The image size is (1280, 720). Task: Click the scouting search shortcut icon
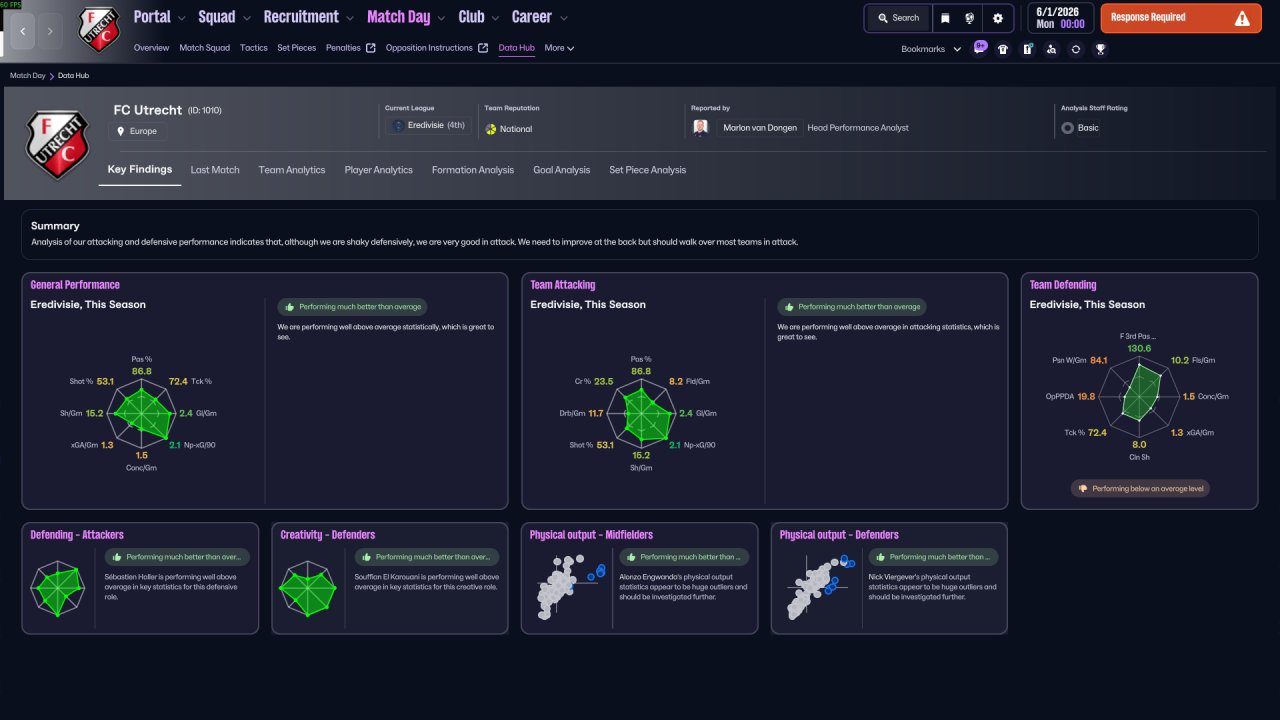coord(1051,49)
